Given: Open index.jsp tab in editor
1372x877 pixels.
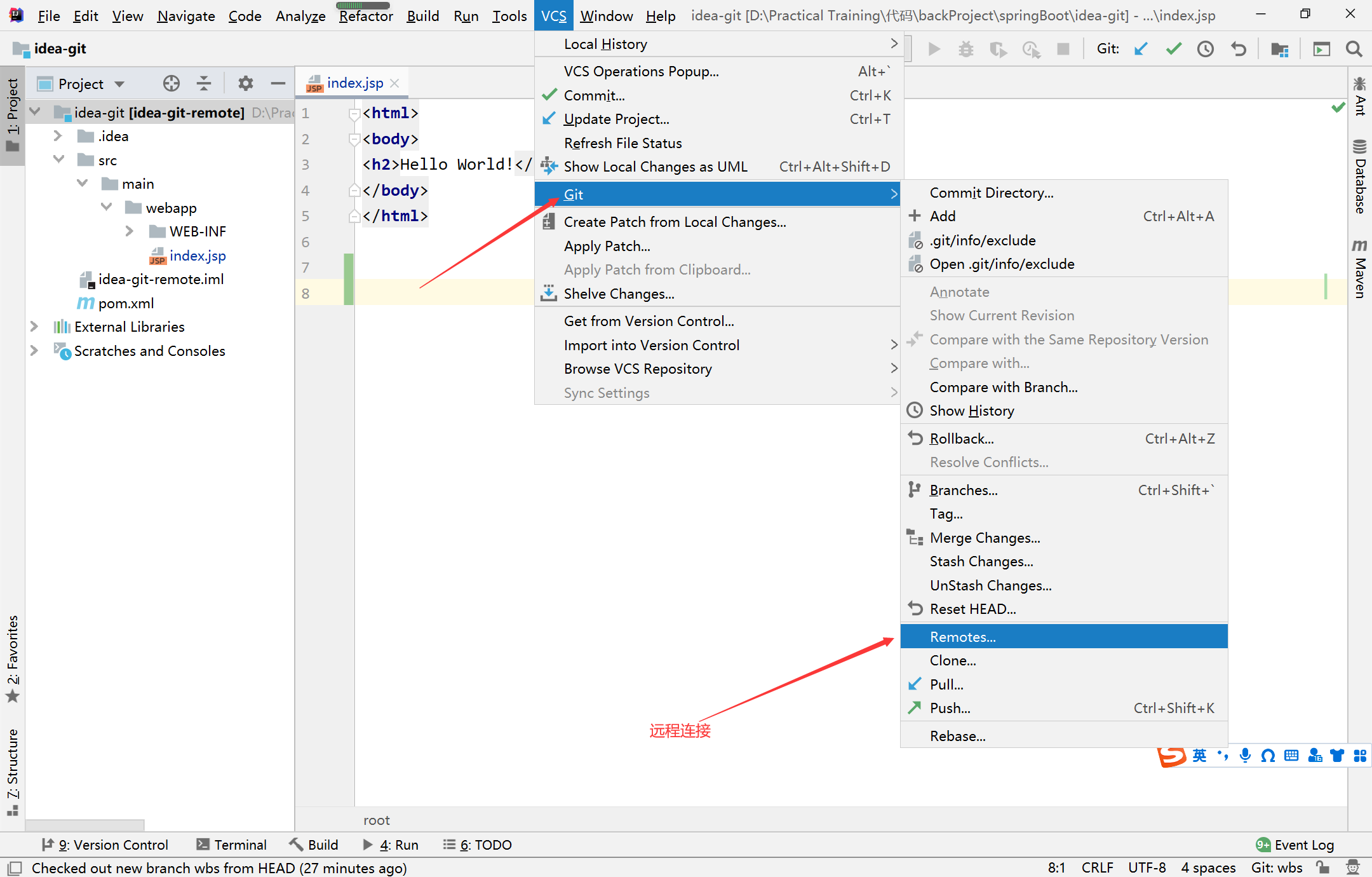Looking at the screenshot, I should click(x=351, y=83).
